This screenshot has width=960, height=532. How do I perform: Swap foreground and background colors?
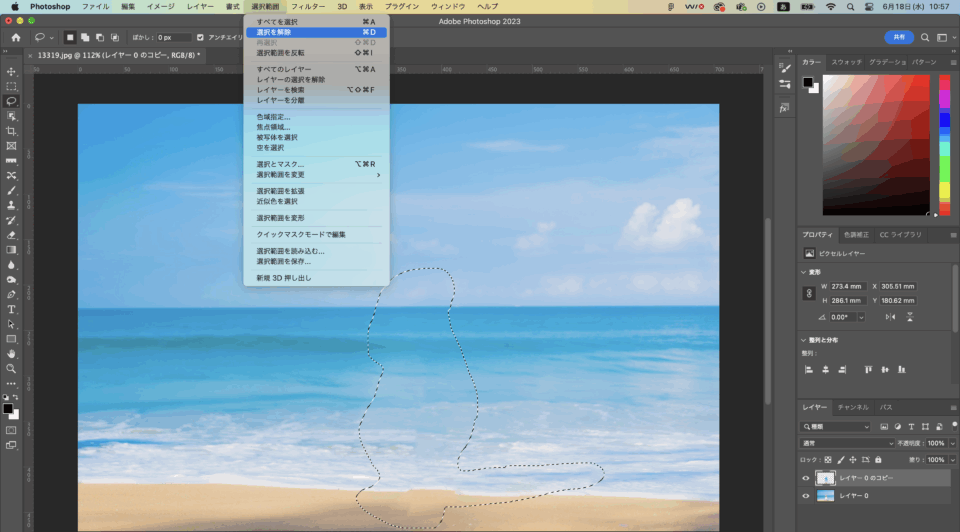tap(15, 397)
